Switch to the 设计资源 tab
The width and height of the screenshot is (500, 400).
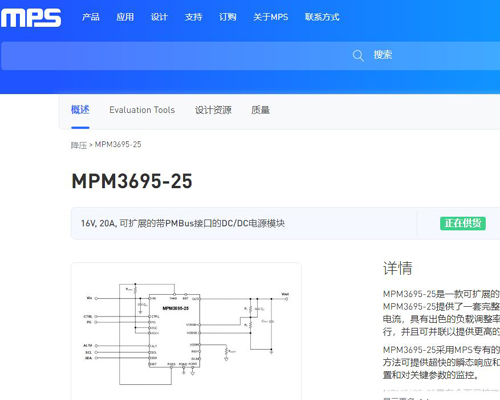pyautogui.click(x=213, y=110)
